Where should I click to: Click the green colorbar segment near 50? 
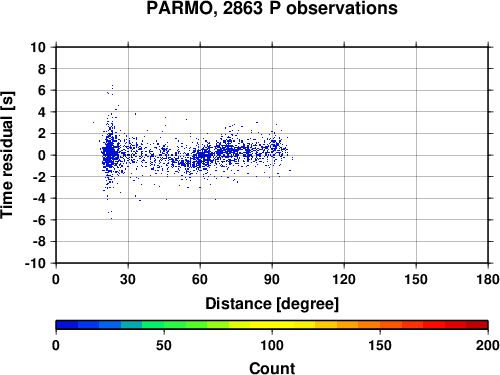(164, 325)
